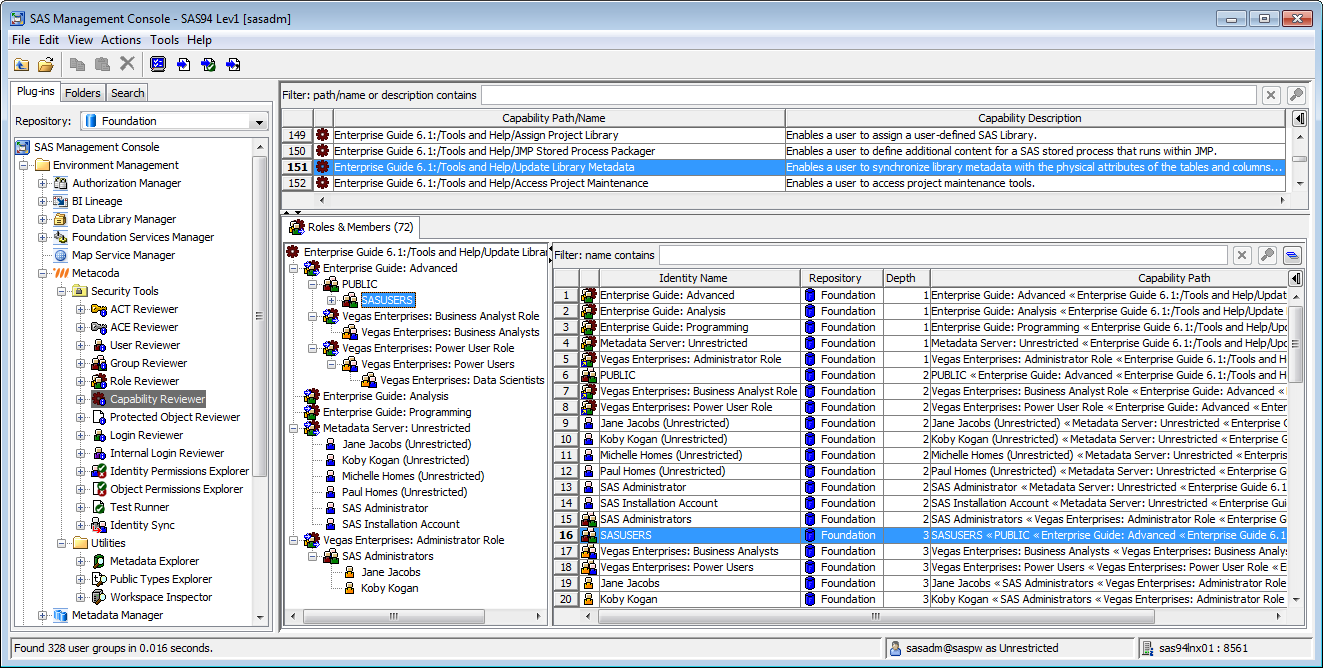Viewport: 1323px width, 668px height.
Task: Collapse the Environment Management node
Action: [x=24, y=165]
